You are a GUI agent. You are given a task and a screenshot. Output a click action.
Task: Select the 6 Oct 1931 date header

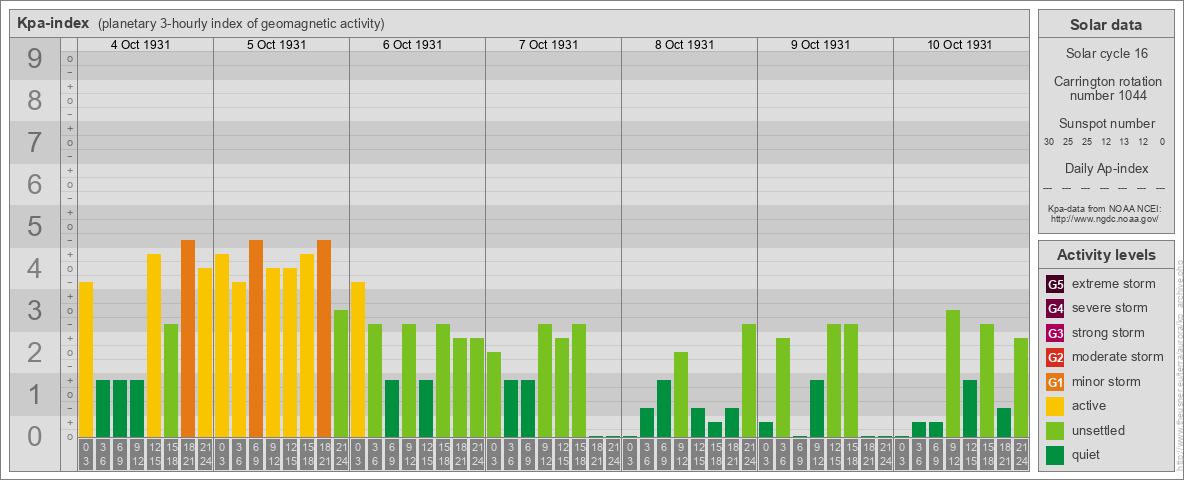tap(412, 45)
